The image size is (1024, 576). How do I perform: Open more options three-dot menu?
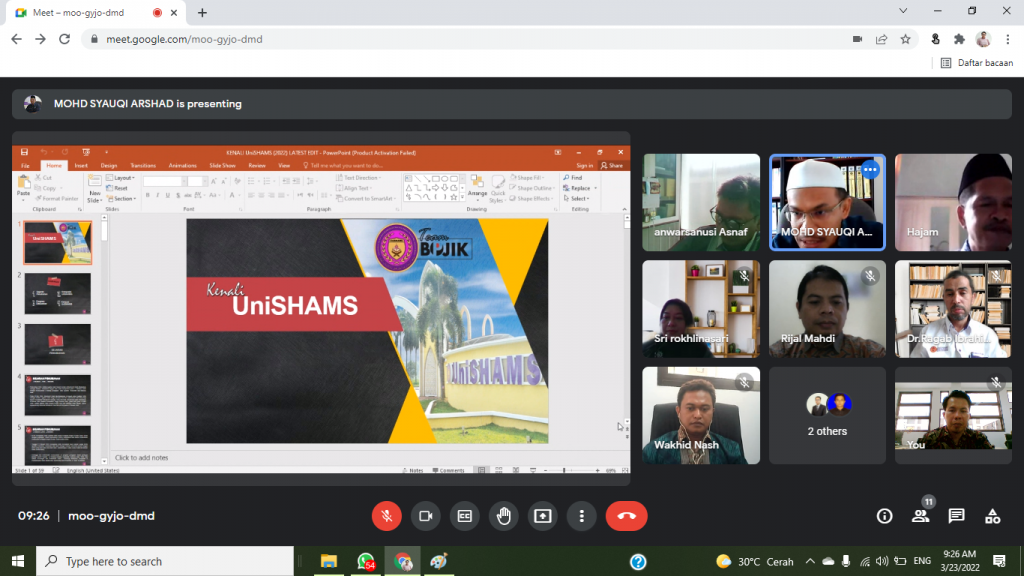[x=582, y=516]
